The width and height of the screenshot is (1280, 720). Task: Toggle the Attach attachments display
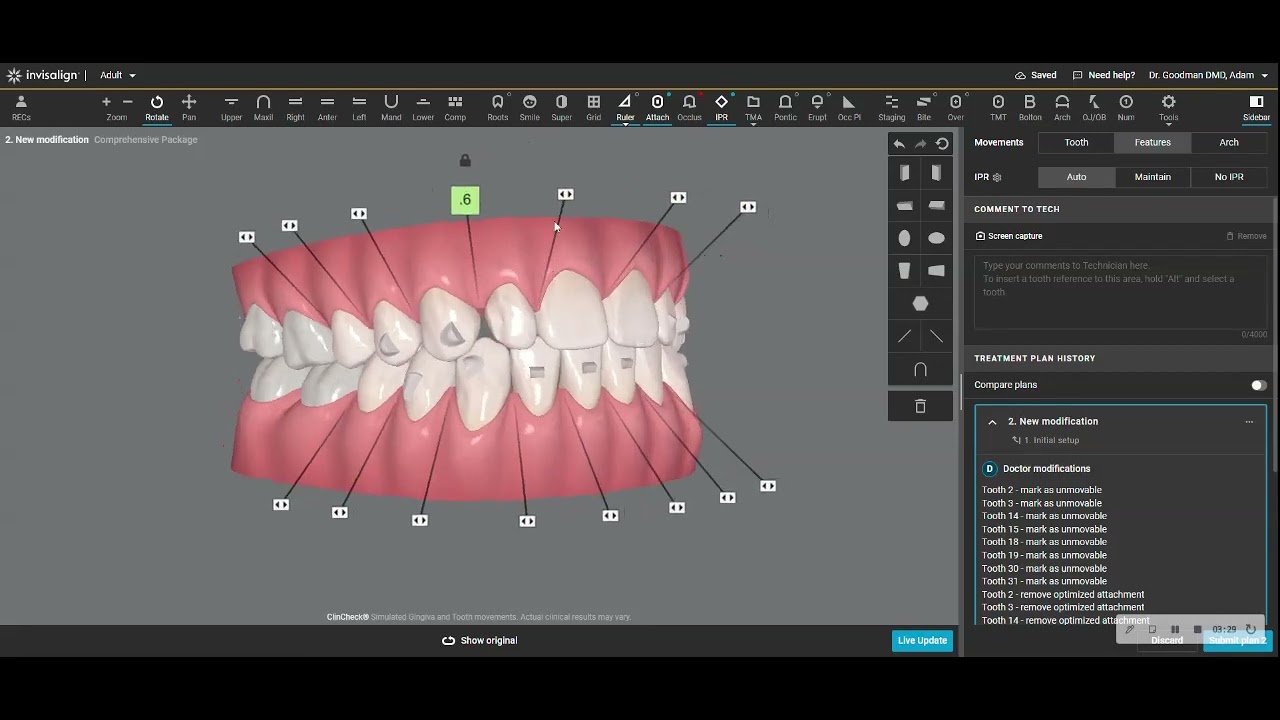[657, 108]
